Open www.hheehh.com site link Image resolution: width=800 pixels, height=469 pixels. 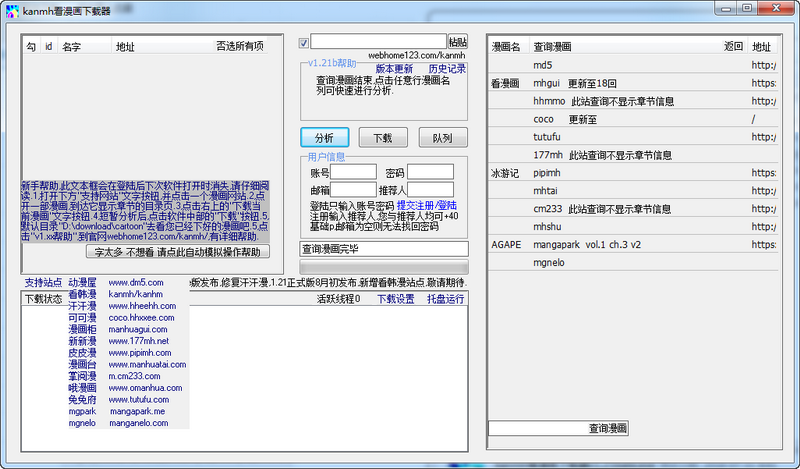(x=142, y=306)
